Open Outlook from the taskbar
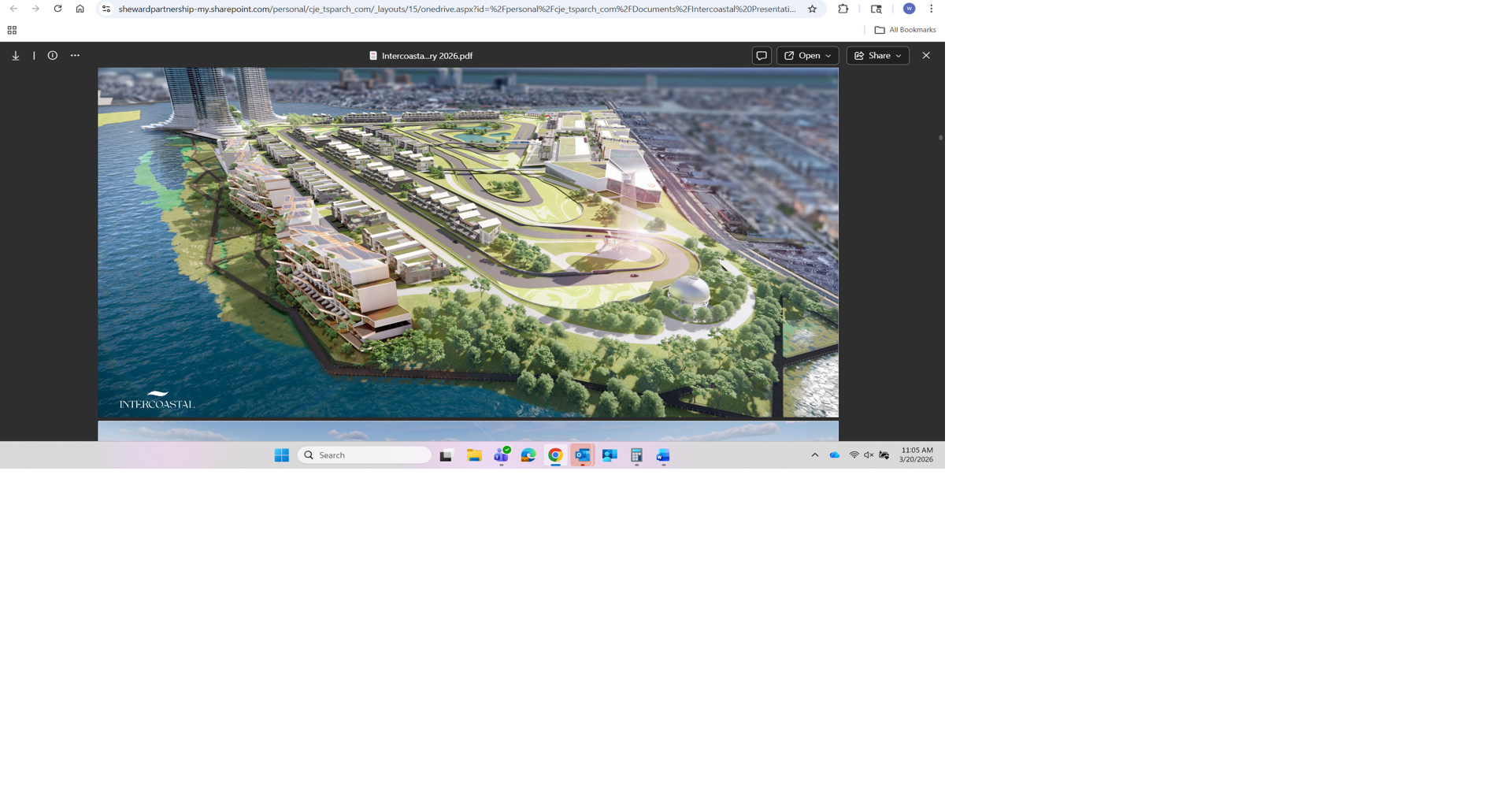1512x794 pixels. 582,455
